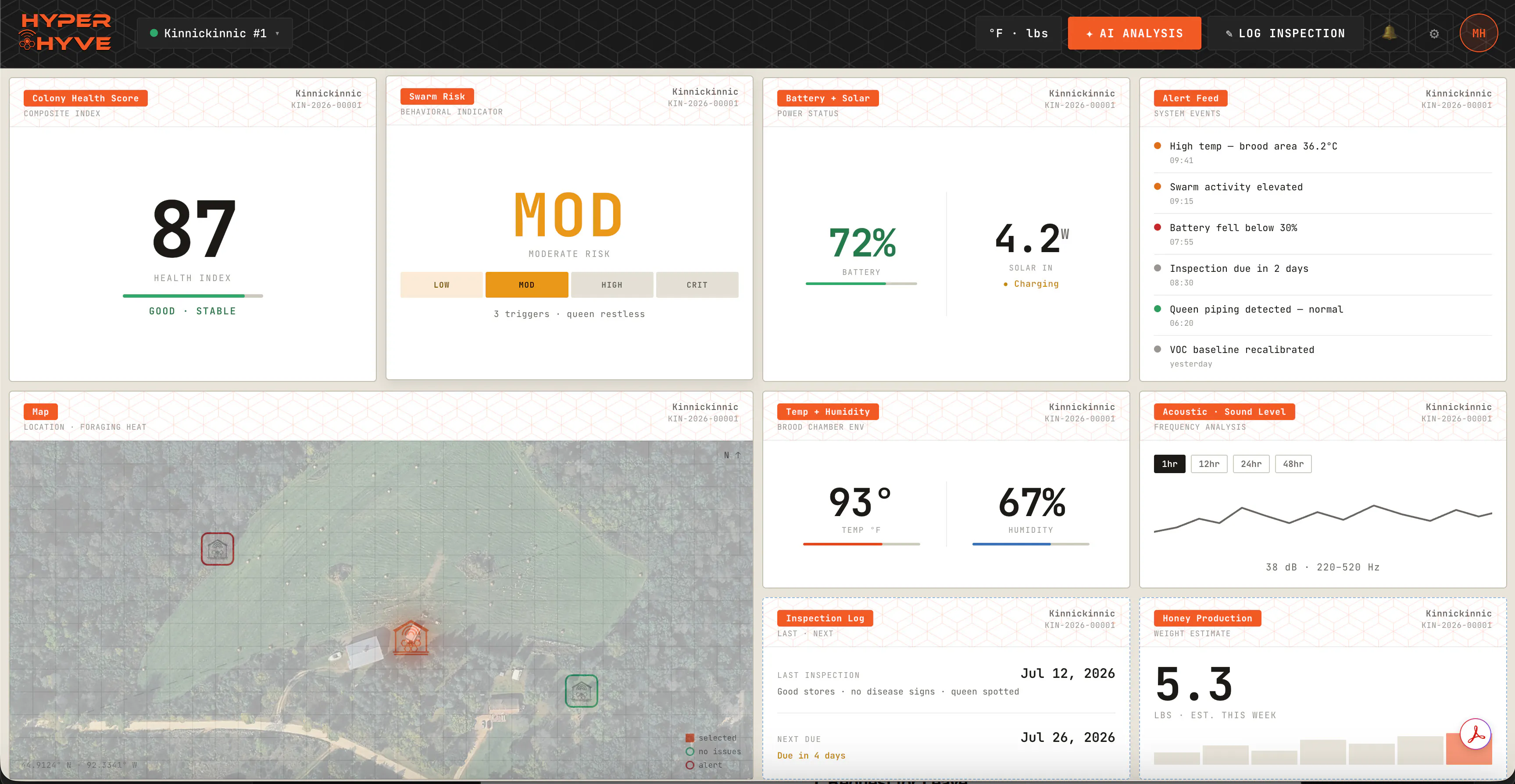
Task: Open the notifications bell
Action: point(1389,33)
